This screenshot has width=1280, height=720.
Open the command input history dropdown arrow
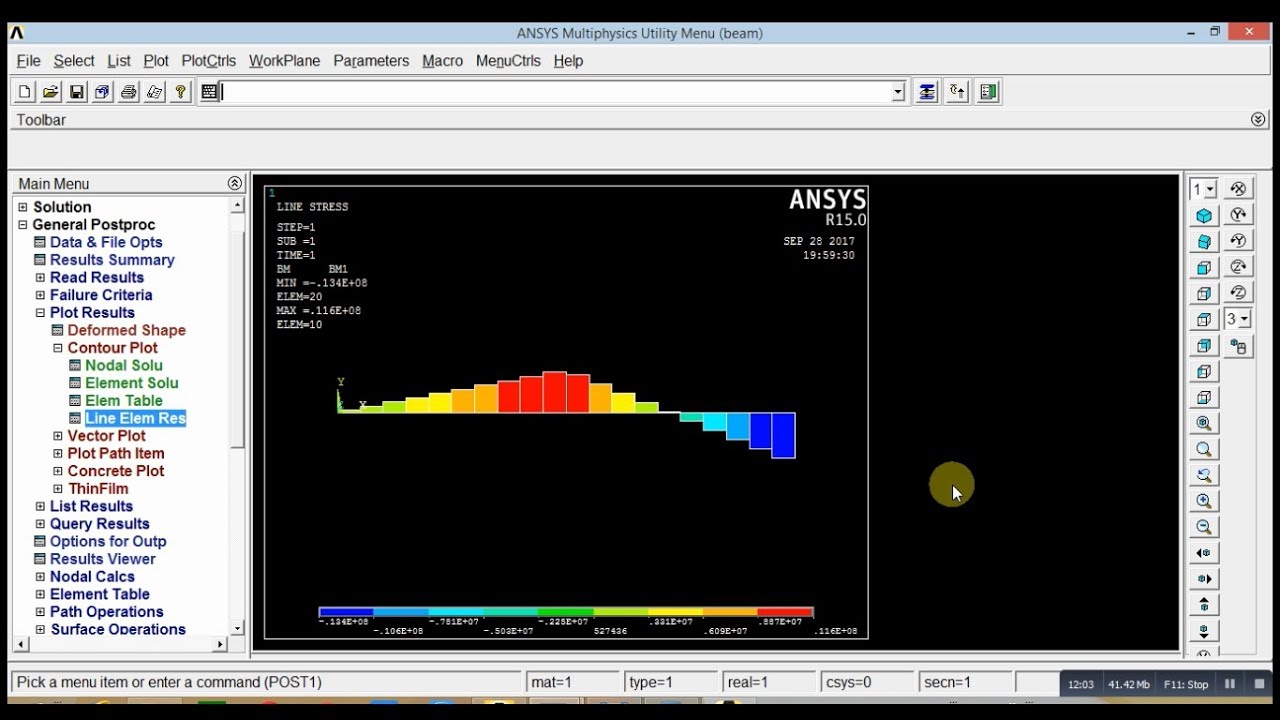[898, 92]
